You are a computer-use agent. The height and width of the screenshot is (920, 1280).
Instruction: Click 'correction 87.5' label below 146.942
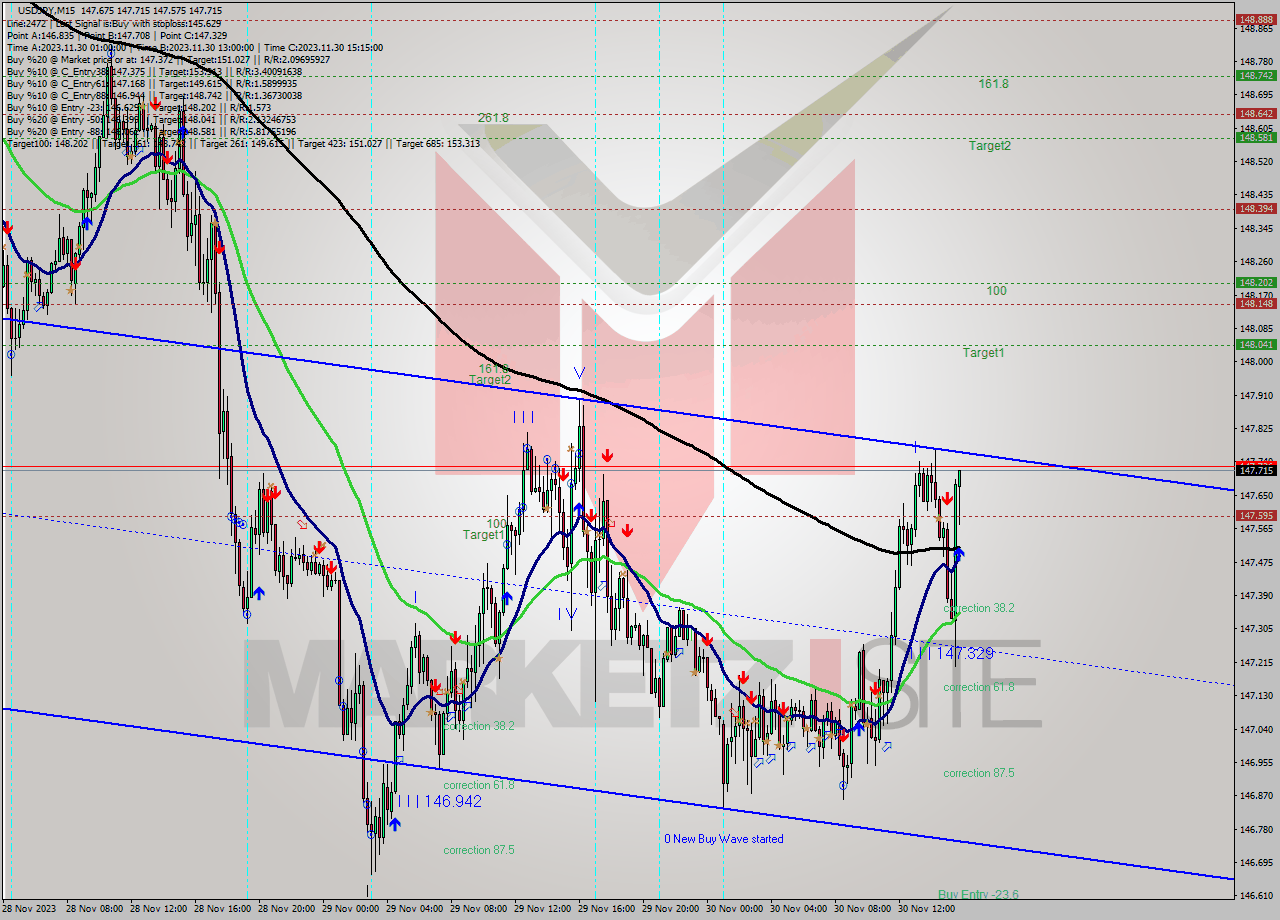[479, 850]
